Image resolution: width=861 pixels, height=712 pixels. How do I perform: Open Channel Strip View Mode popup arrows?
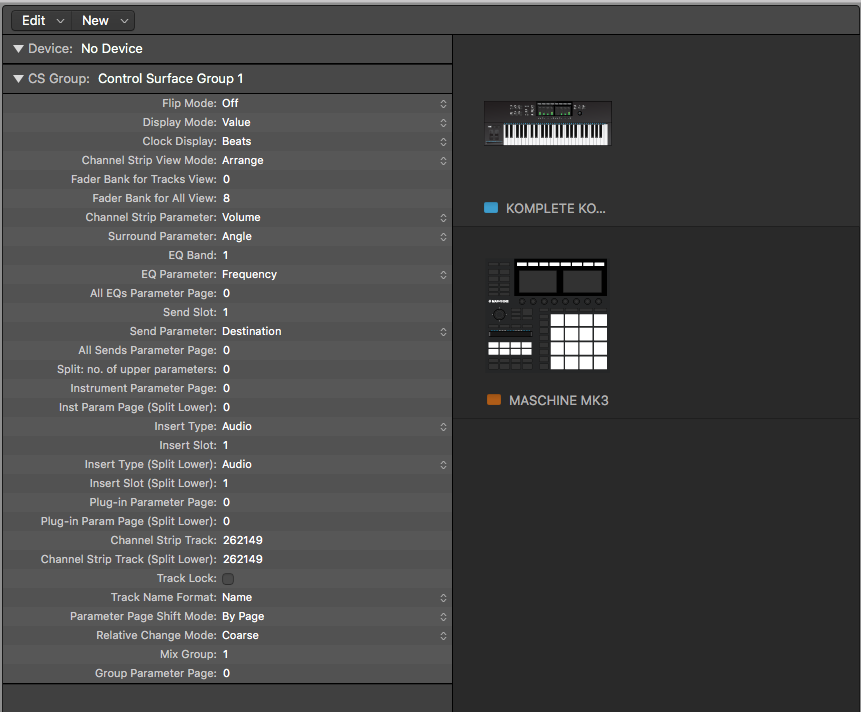click(x=443, y=161)
